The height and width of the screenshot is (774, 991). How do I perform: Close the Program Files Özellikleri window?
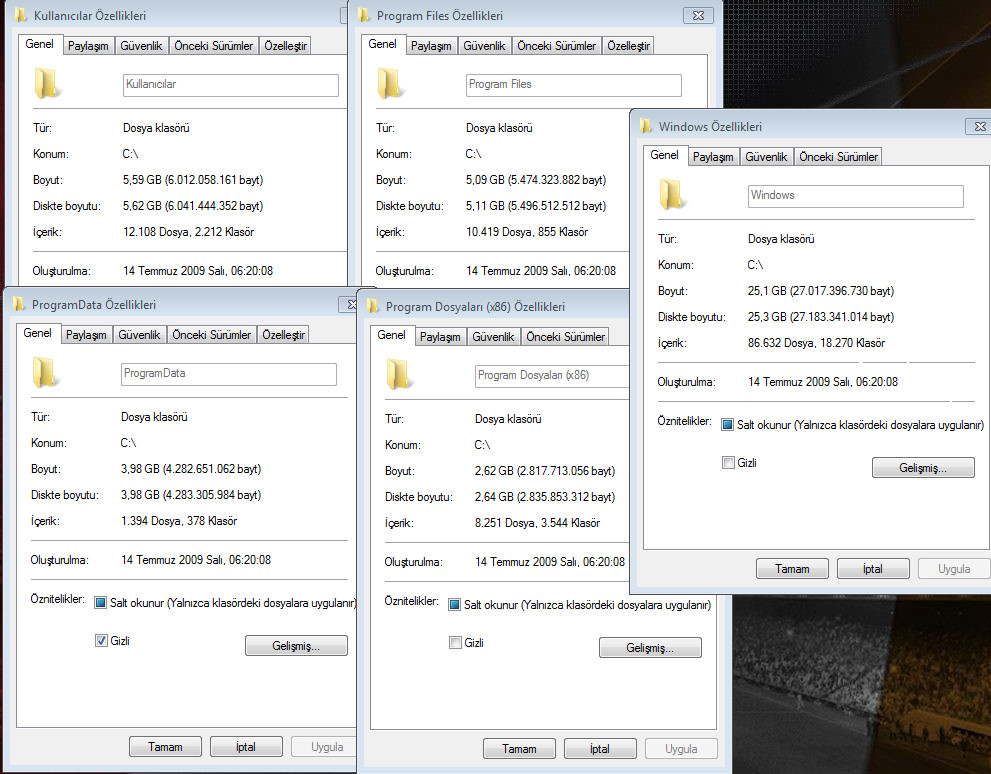pyautogui.click(x=698, y=15)
